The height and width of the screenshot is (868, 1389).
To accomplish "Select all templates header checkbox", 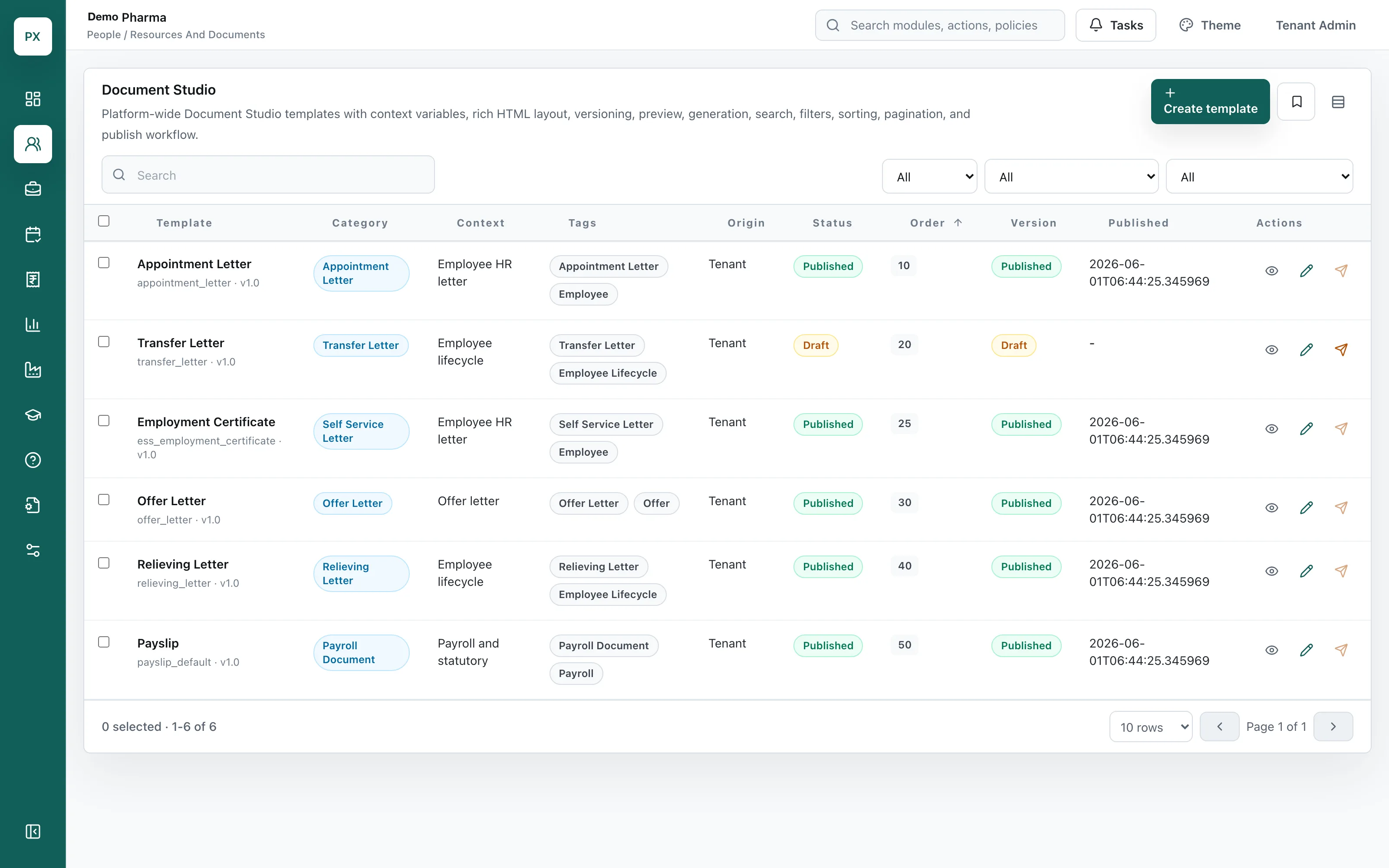I will (x=104, y=221).
